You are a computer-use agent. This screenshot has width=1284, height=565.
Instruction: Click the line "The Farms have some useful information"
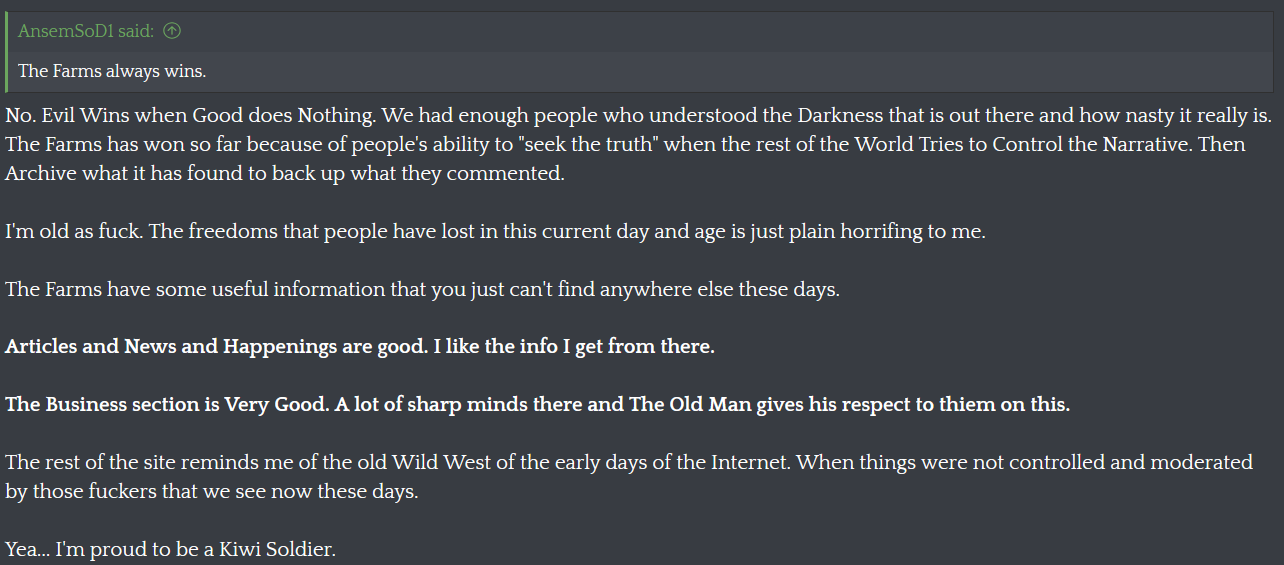coord(200,289)
